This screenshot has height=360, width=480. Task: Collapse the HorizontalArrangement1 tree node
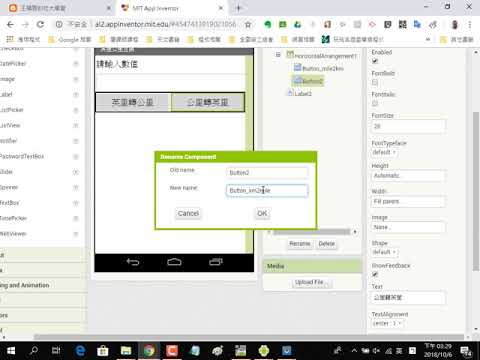click(x=278, y=54)
